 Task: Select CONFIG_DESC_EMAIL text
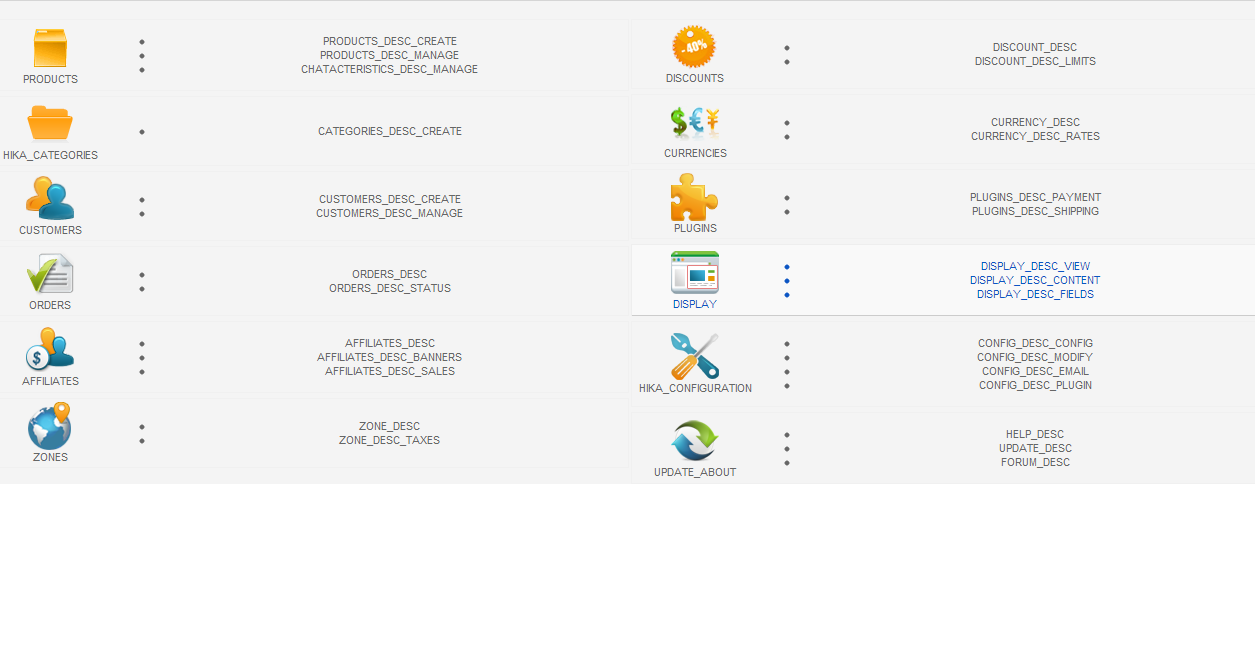tap(1035, 371)
